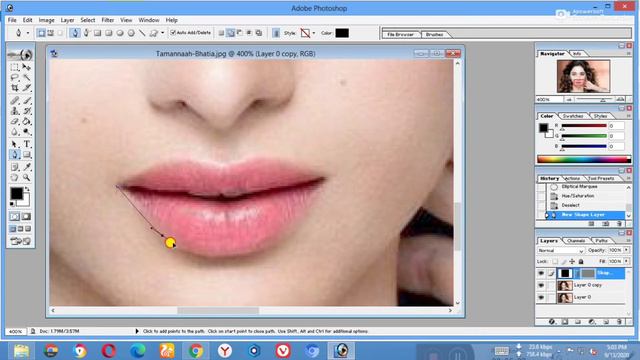
Task: Switch to the Channels tab
Action: [576, 241]
